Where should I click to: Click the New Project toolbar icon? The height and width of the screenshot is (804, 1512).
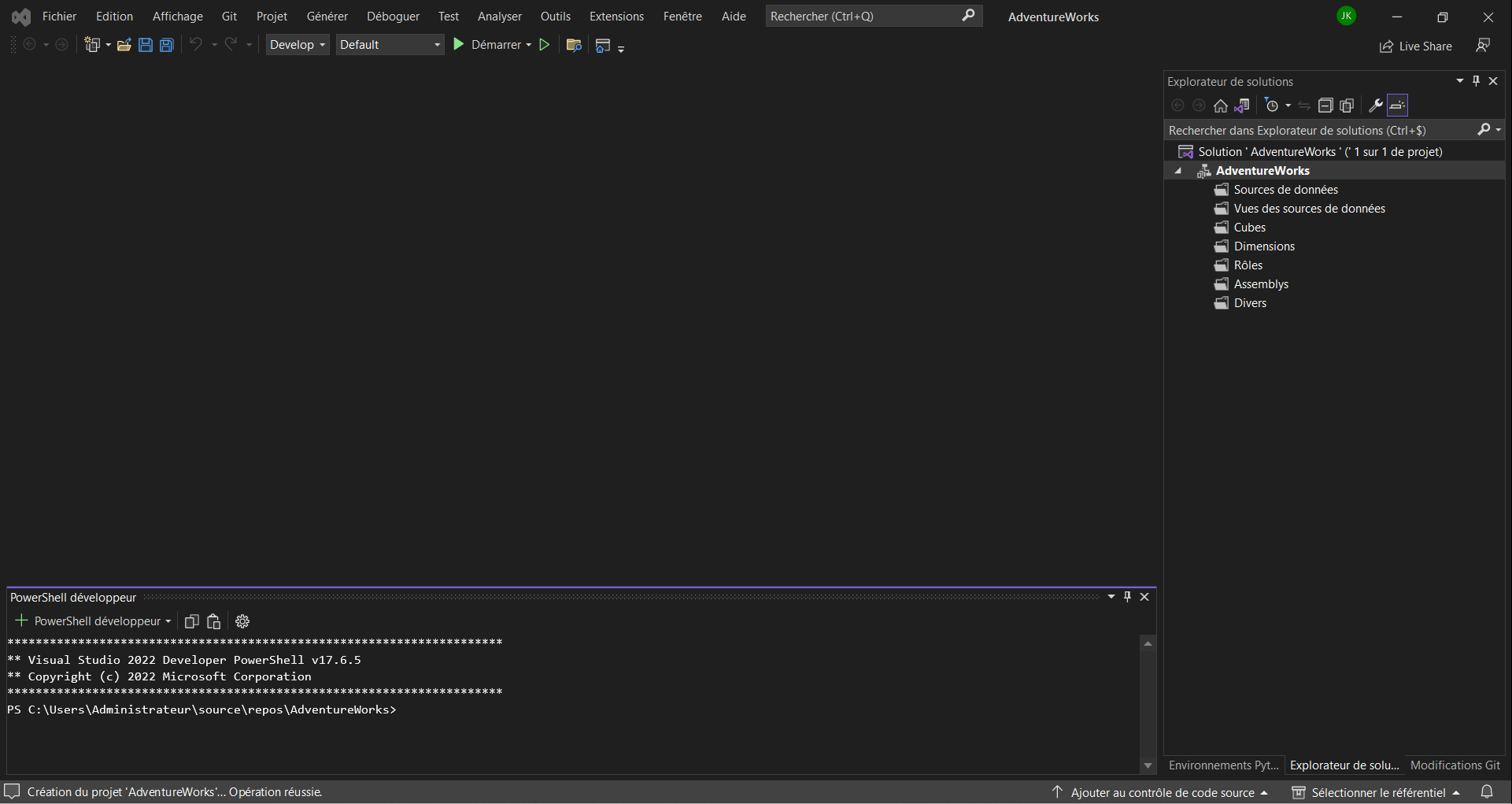[93, 45]
